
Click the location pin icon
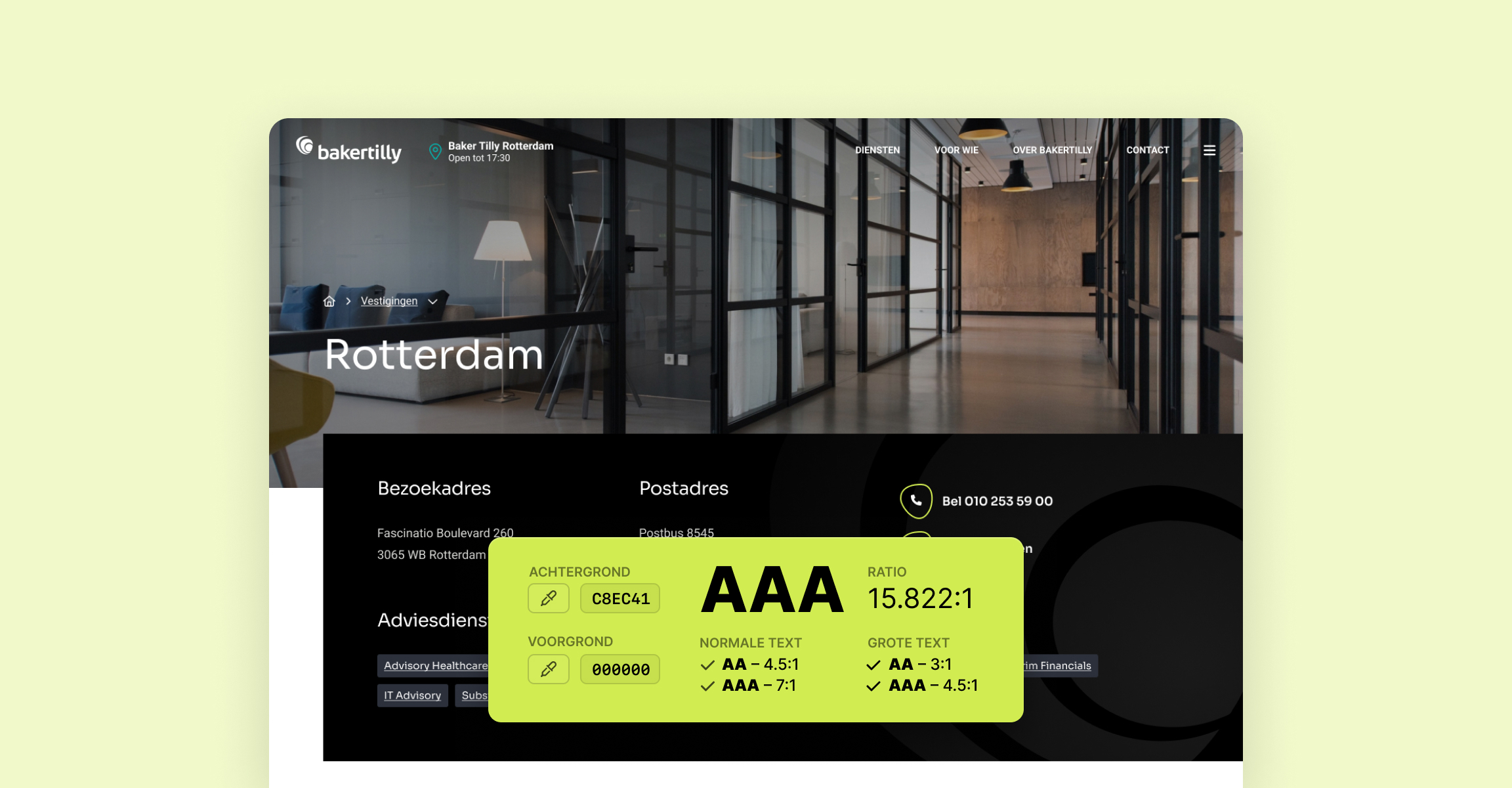(x=434, y=152)
